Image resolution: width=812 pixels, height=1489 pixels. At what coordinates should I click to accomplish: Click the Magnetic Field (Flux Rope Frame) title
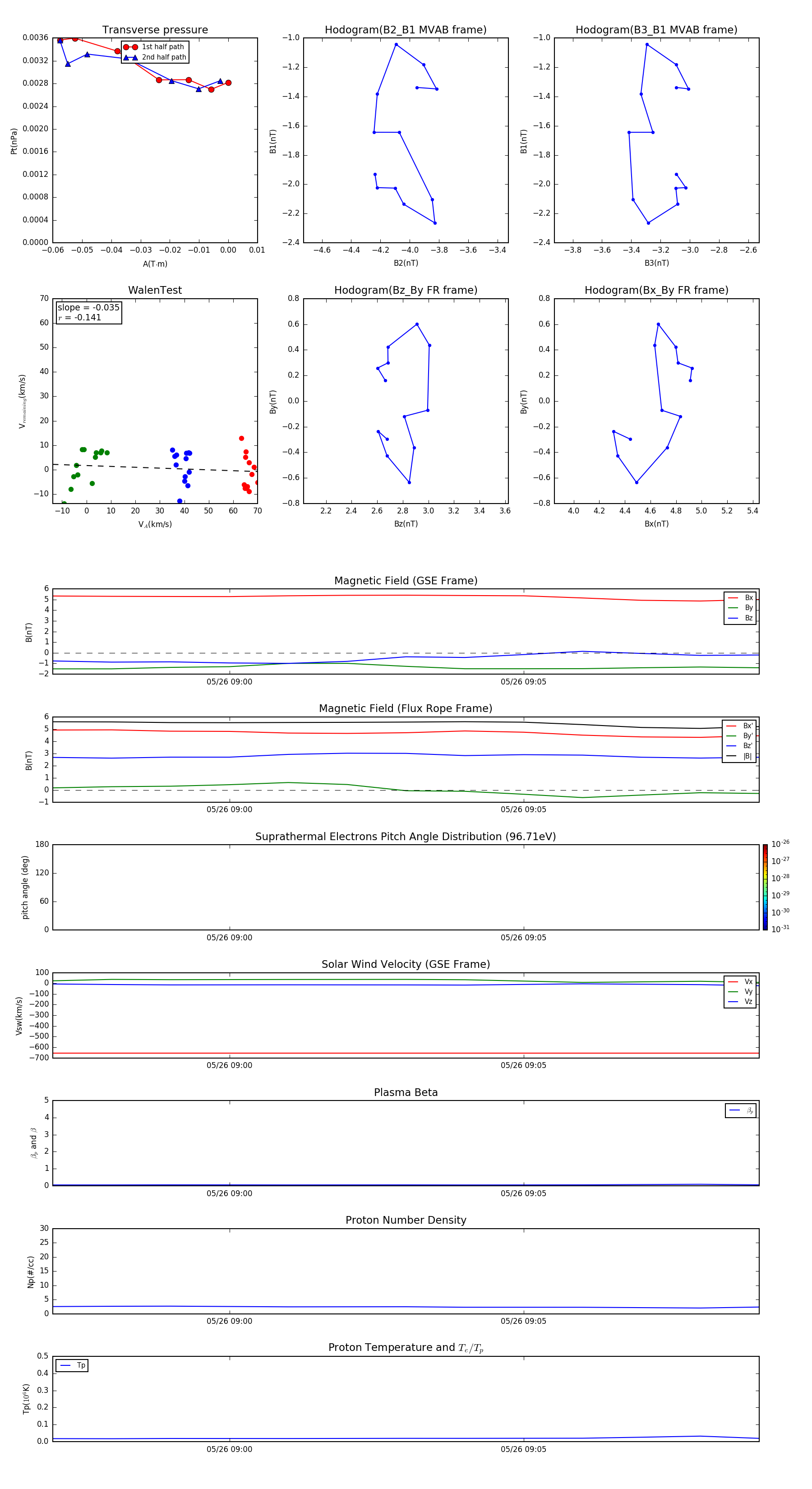[x=406, y=709]
